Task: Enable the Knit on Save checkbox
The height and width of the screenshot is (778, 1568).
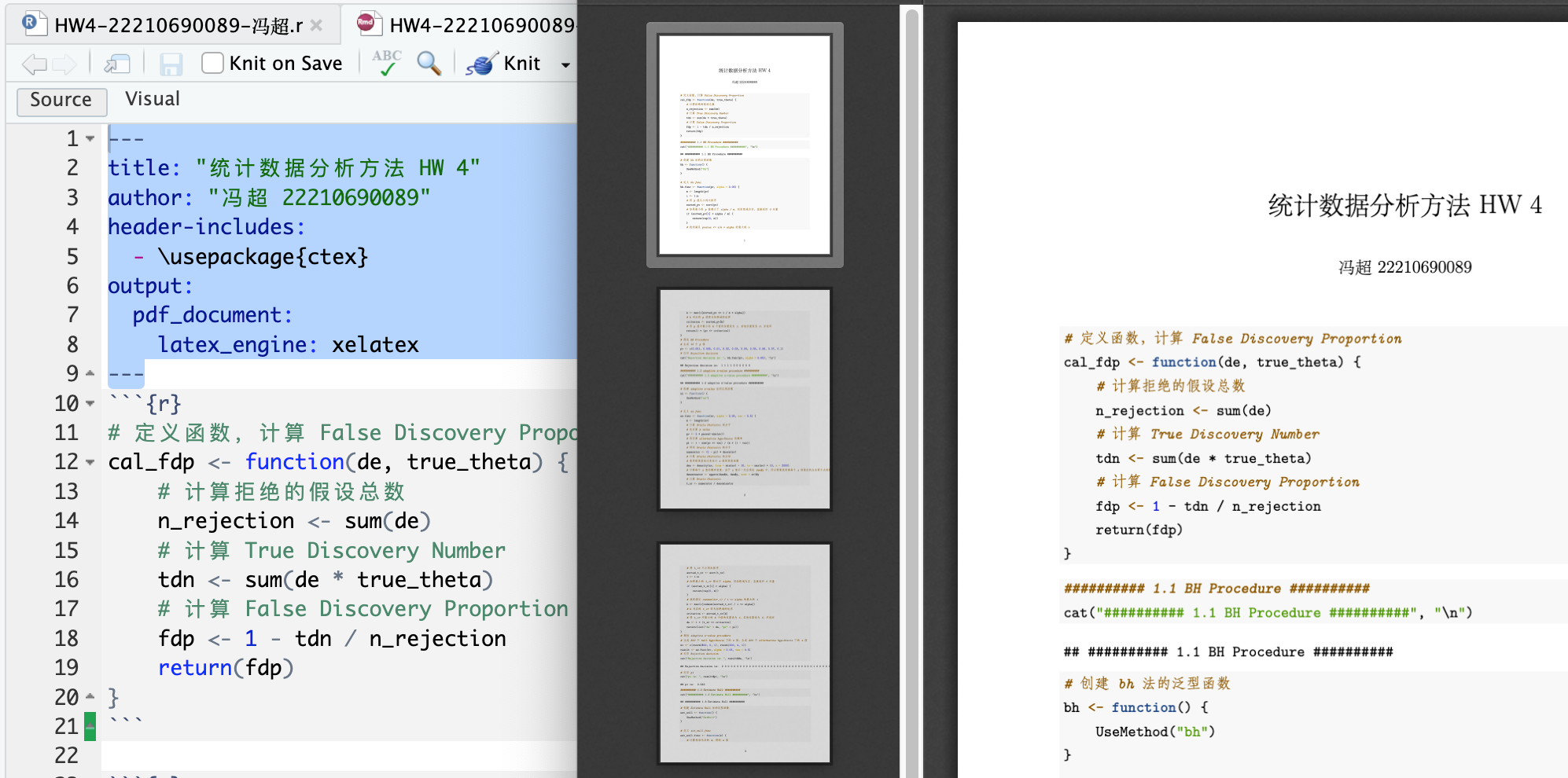Action: point(212,63)
